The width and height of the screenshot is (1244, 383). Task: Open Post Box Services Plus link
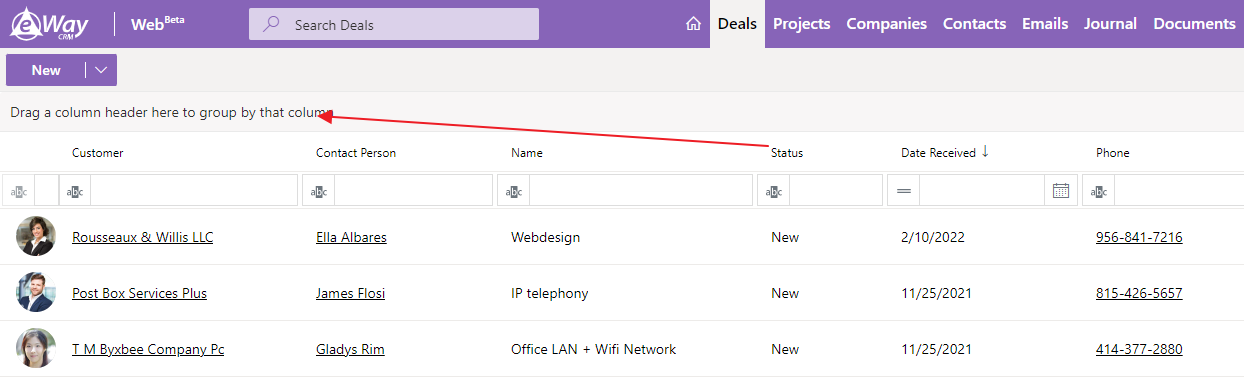coord(139,293)
